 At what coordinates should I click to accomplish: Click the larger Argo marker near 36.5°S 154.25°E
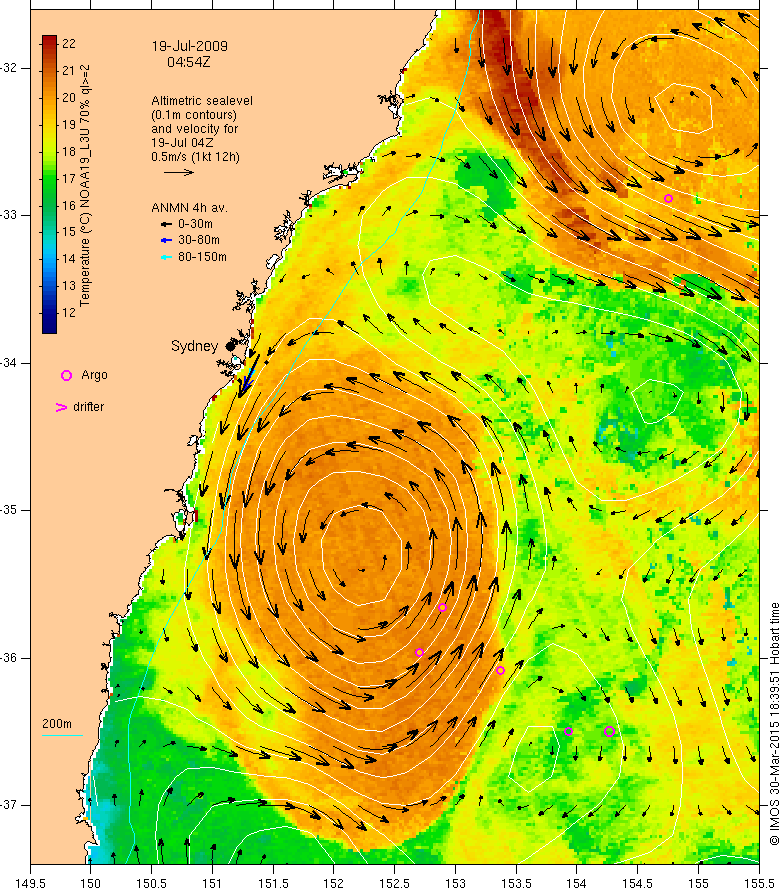(x=609, y=732)
